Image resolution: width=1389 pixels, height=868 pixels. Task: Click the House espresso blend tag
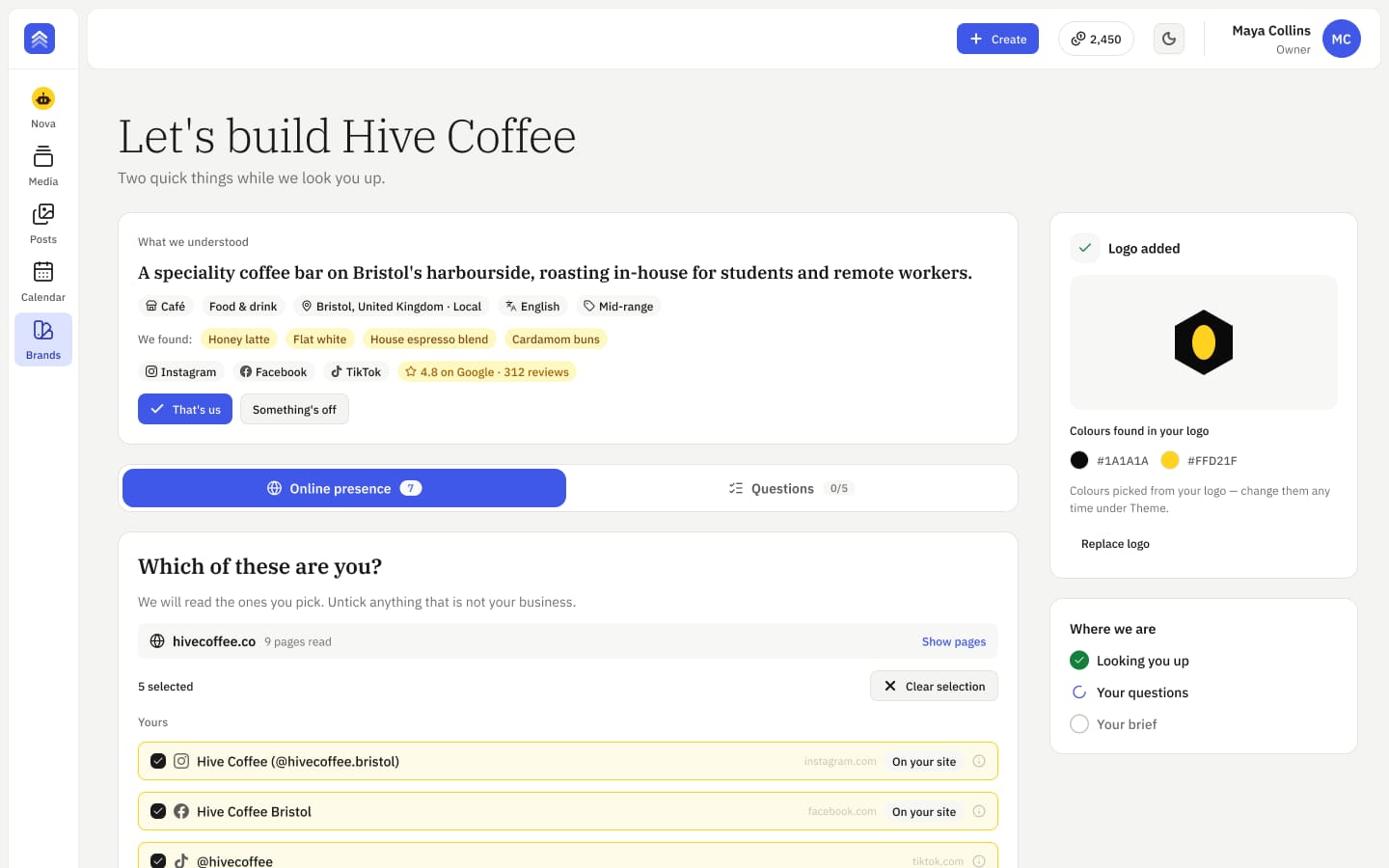point(429,339)
